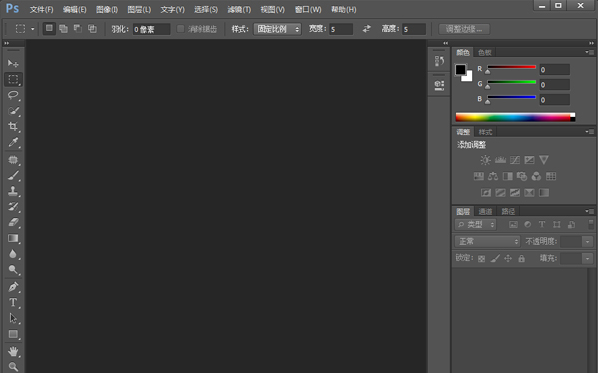Viewport: 598px width, 373px height.
Task: Select the Brush tool
Action: 13,175
